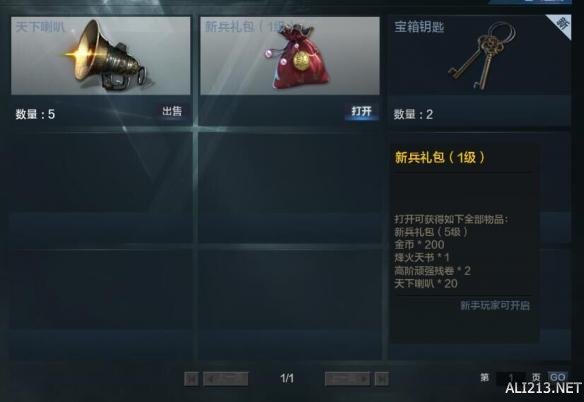
Task: Click the 数量 : 2 quantity label
Action: (x=413, y=114)
